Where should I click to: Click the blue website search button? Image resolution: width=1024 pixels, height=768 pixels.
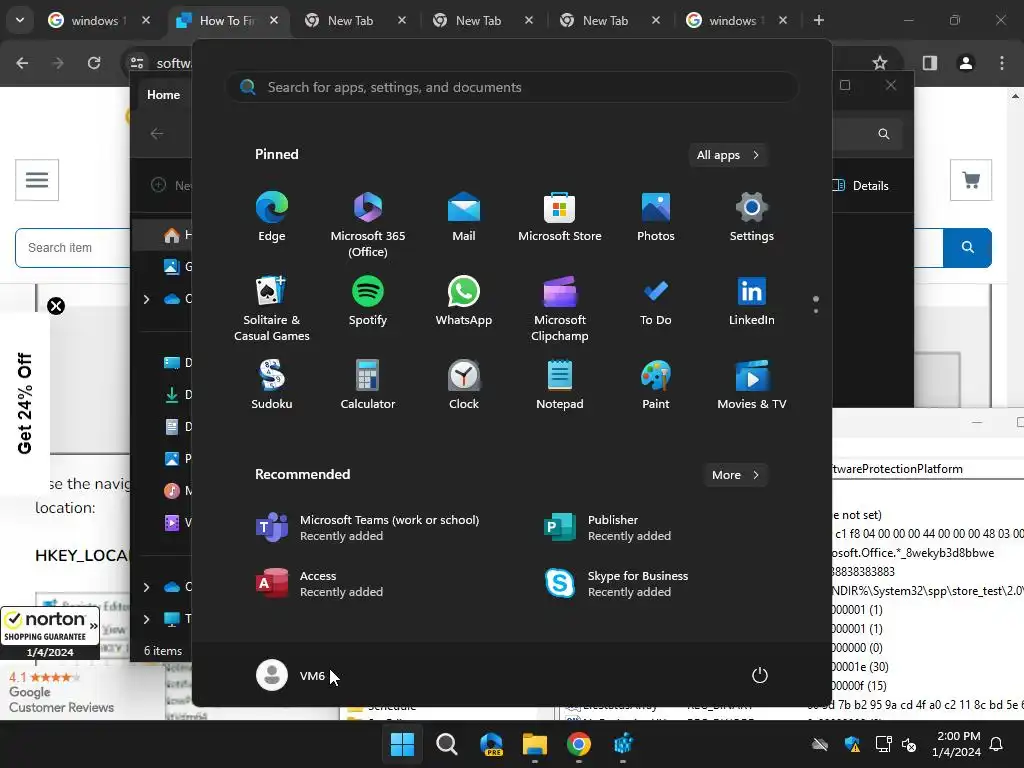[x=968, y=248]
